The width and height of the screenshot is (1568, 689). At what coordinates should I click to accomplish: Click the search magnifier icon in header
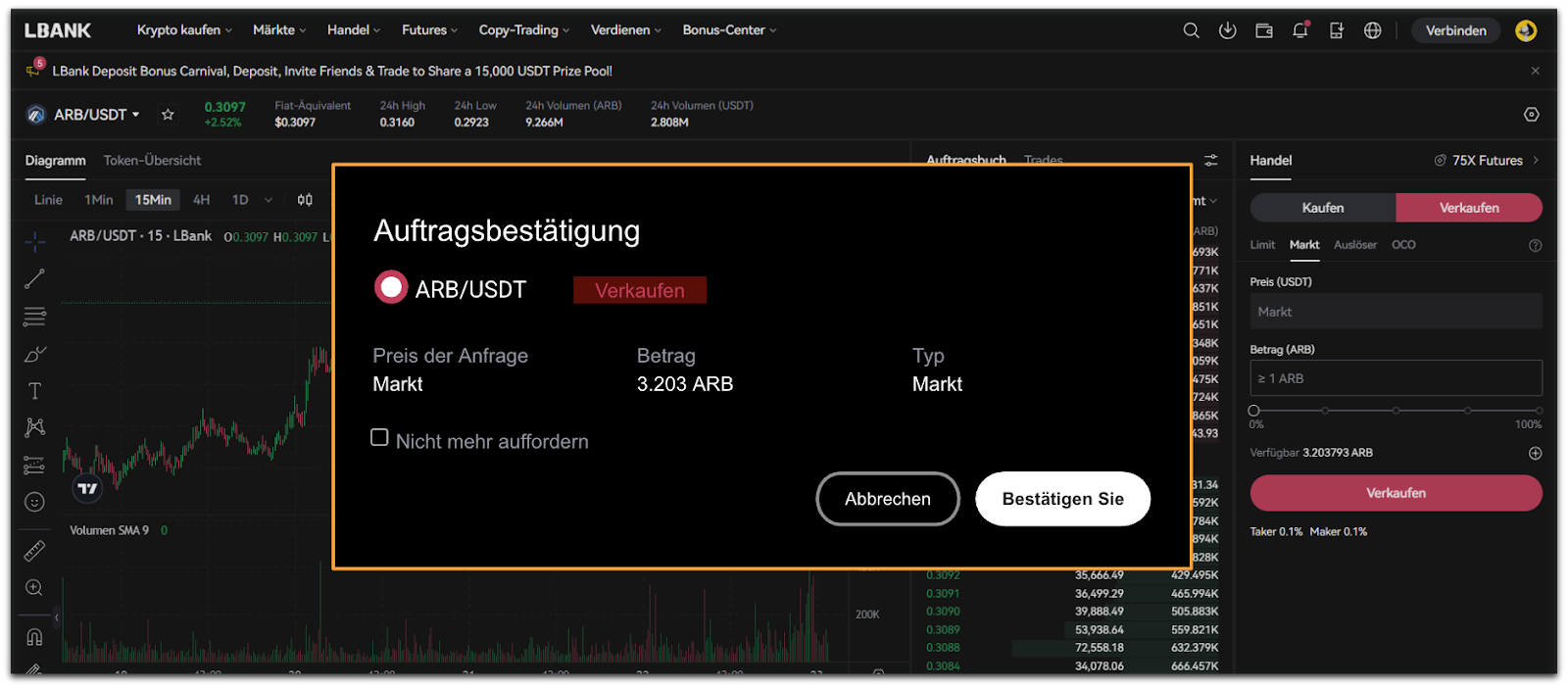tap(1191, 30)
